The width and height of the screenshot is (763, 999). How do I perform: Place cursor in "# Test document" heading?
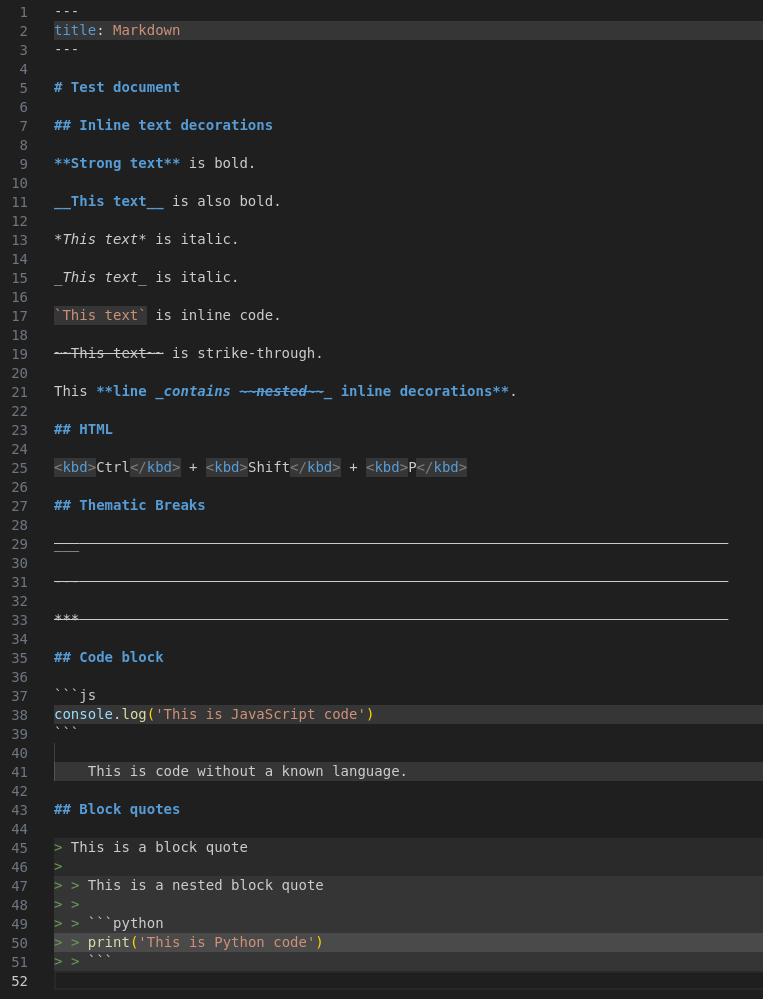[117, 87]
